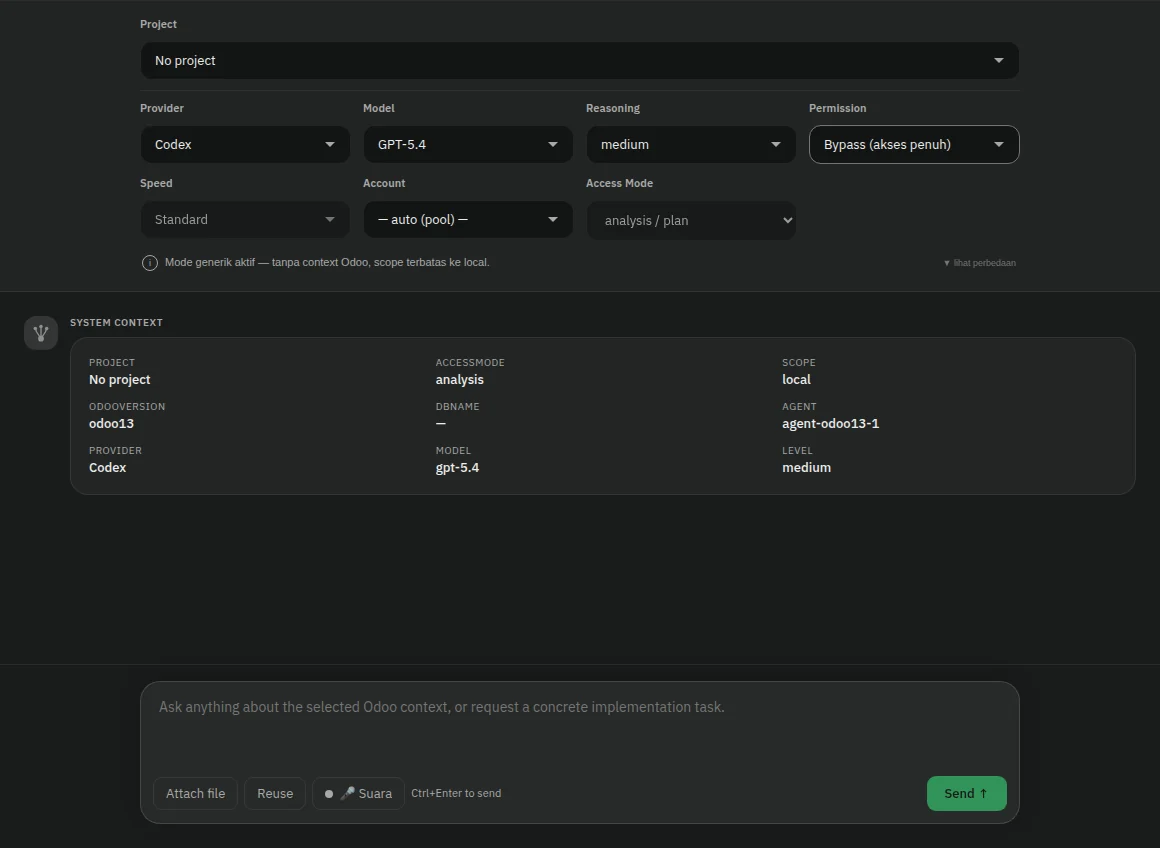Click the LEVEL value medium in context
1160x848 pixels.
click(806, 468)
